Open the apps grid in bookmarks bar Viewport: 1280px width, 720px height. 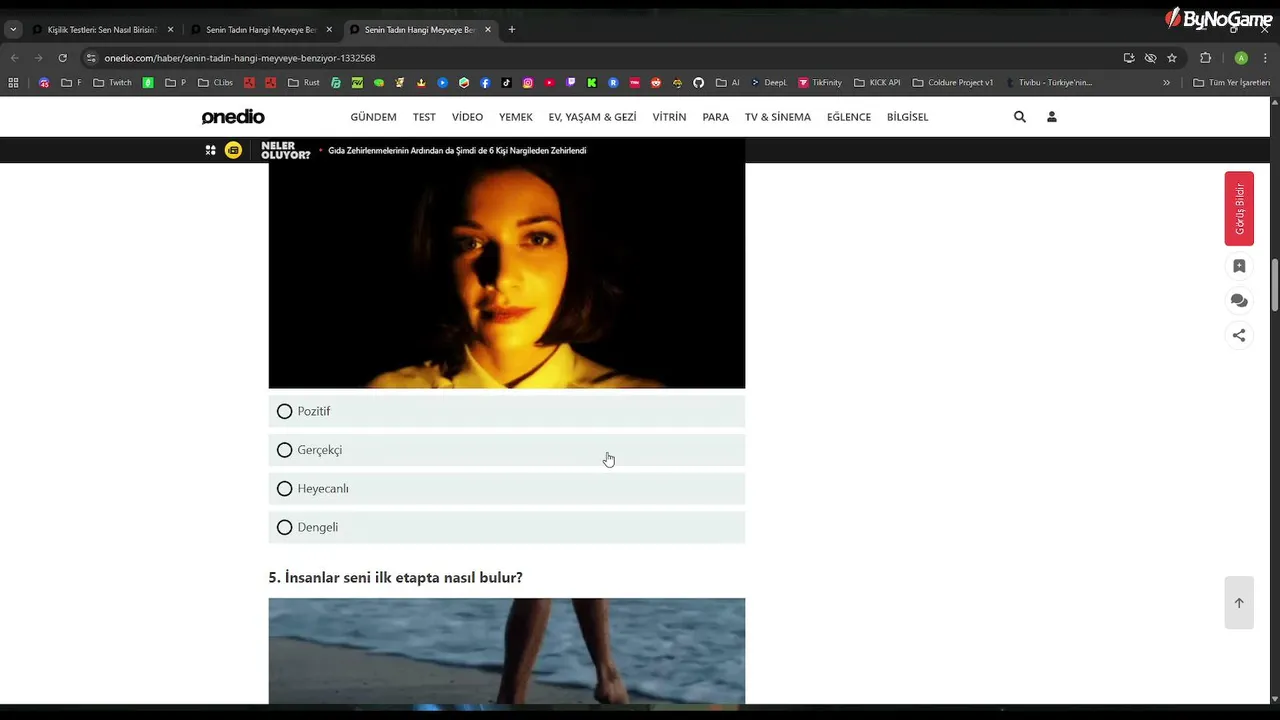coord(13,83)
